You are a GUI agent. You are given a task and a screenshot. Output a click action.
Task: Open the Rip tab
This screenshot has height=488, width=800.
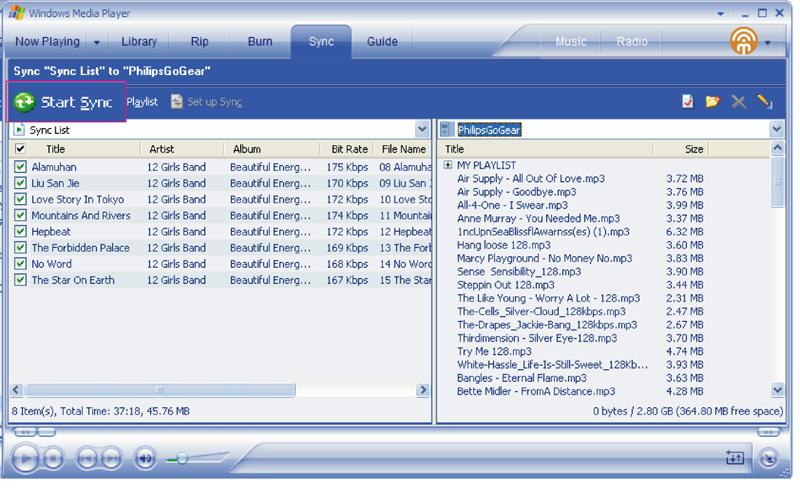(199, 41)
